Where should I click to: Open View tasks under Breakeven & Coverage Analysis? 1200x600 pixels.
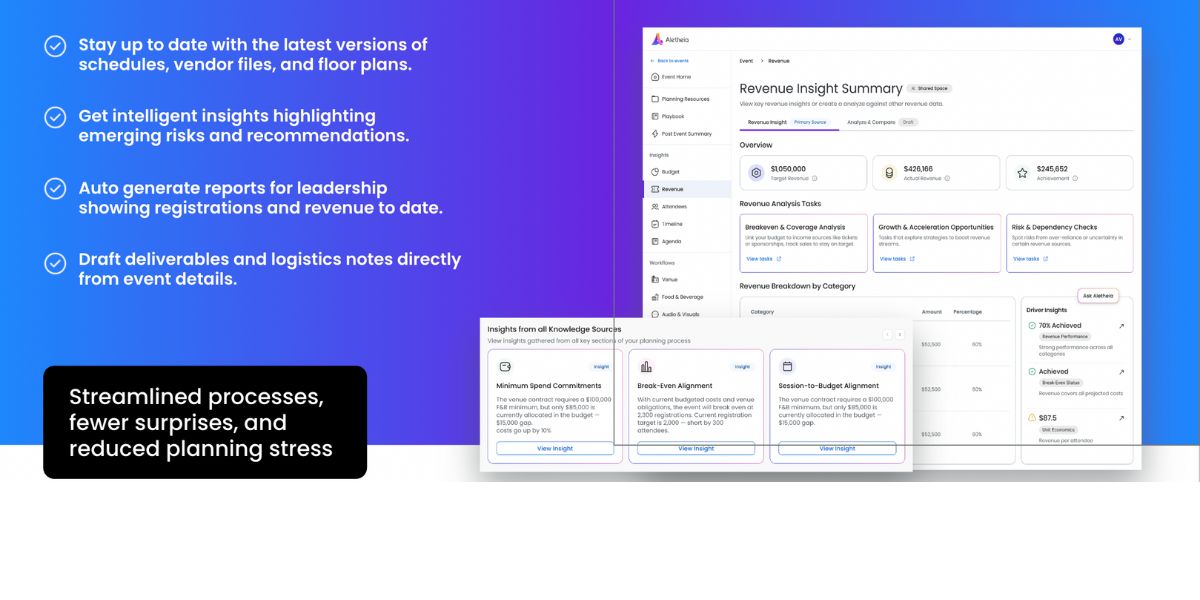[762, 259]
